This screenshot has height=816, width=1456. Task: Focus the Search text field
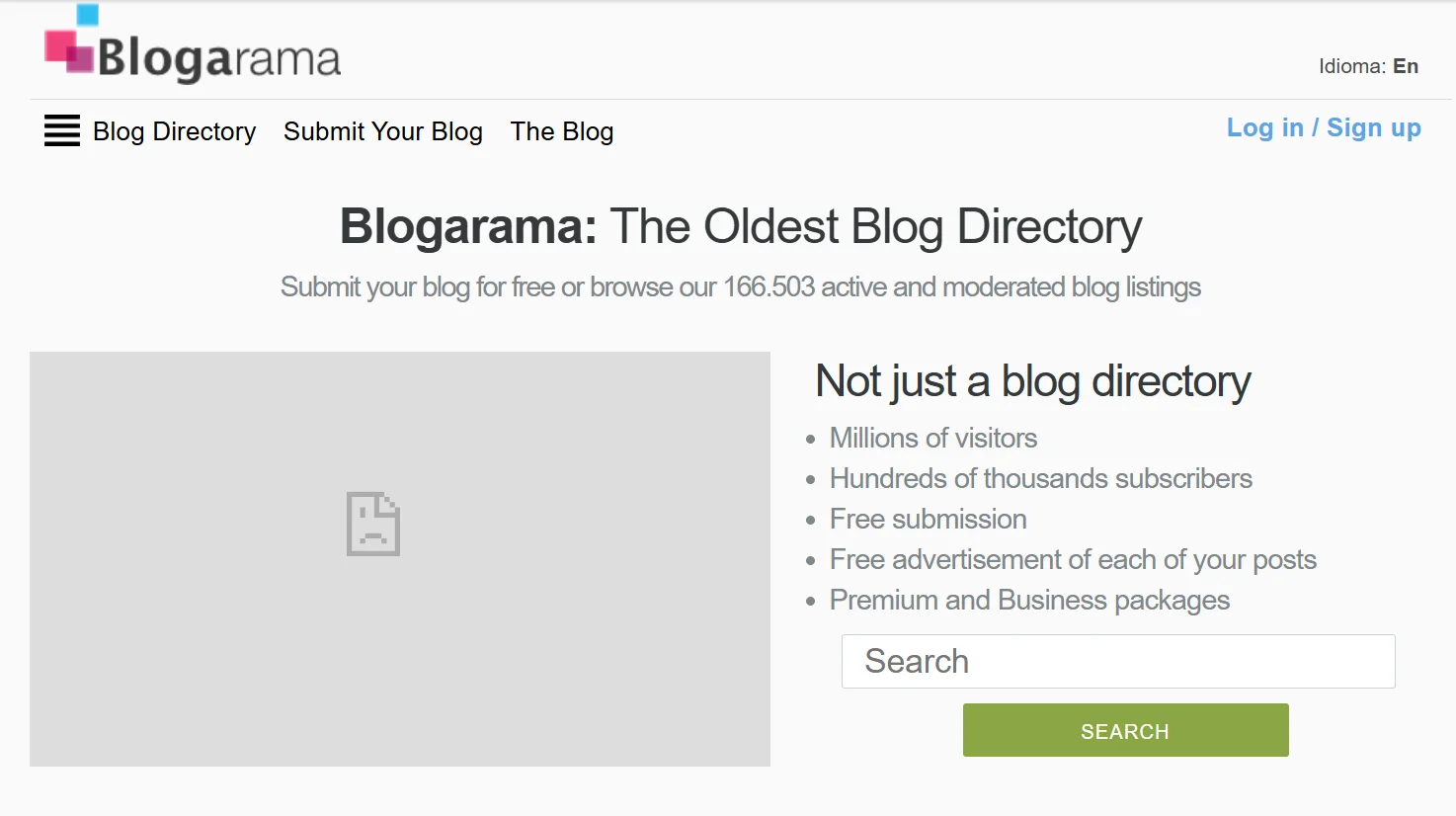[x=1118, y=661]
